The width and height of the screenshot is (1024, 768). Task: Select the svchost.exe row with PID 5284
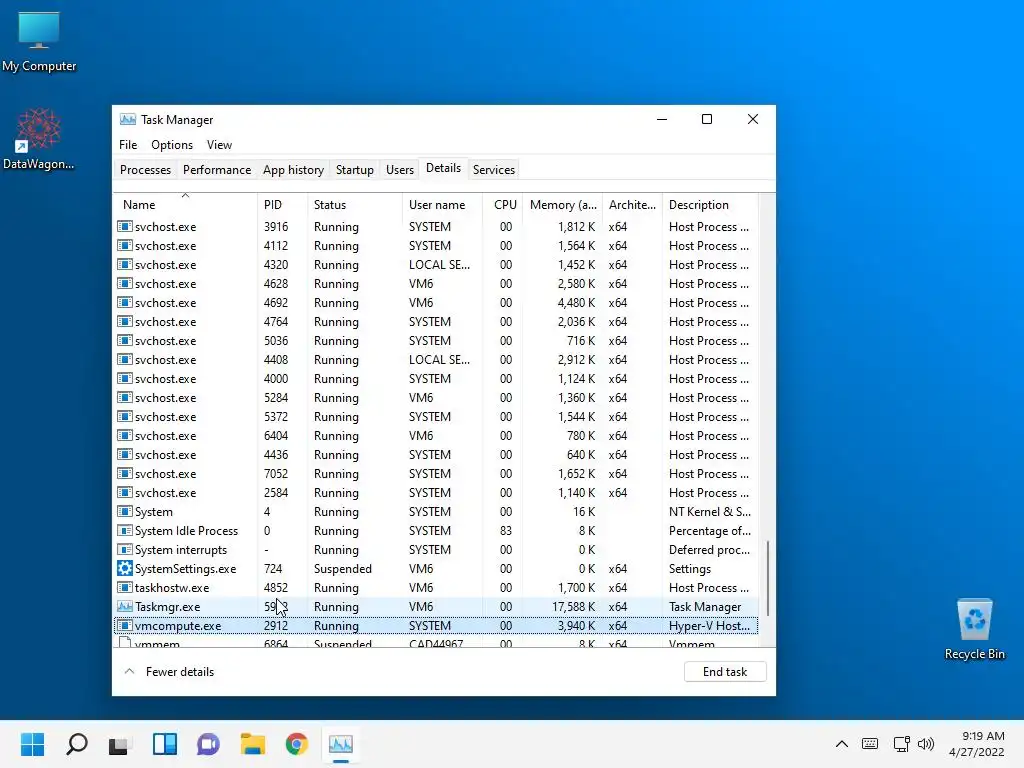[x=436, y=398]
